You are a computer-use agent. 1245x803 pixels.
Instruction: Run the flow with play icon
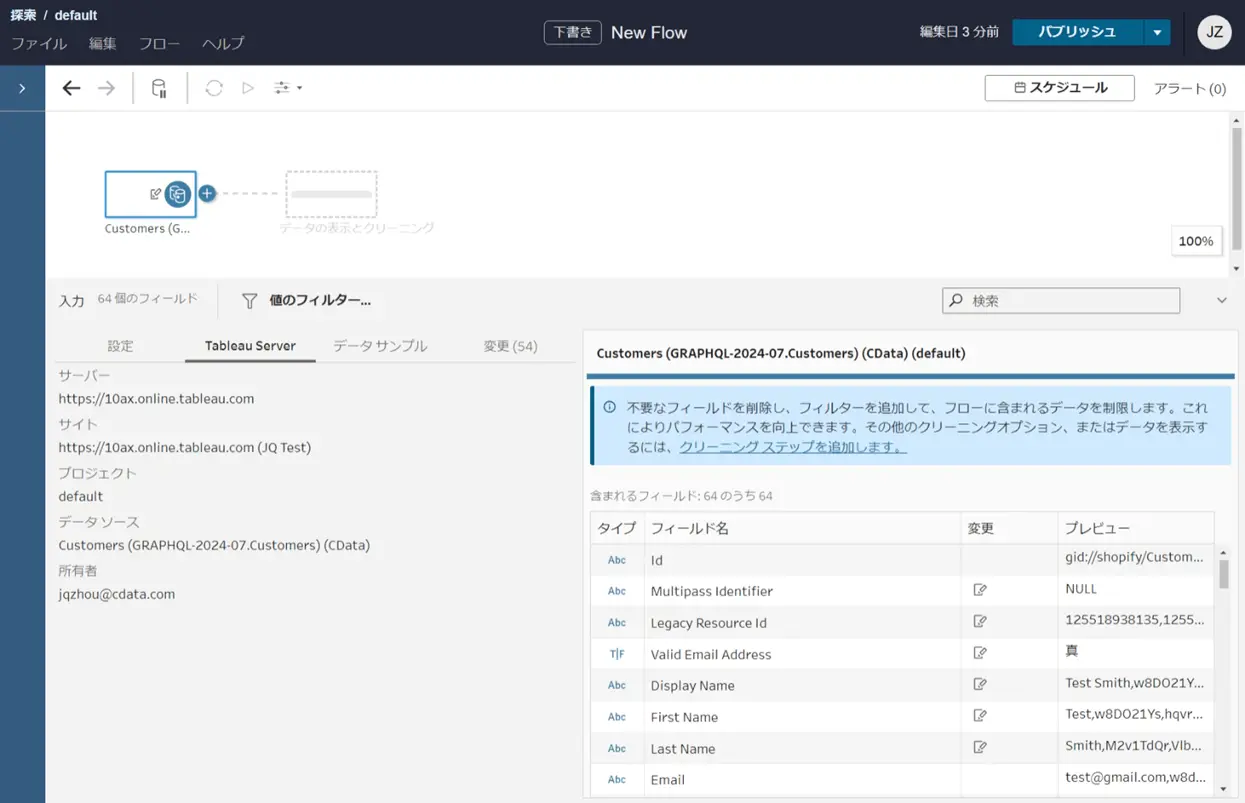248,88
